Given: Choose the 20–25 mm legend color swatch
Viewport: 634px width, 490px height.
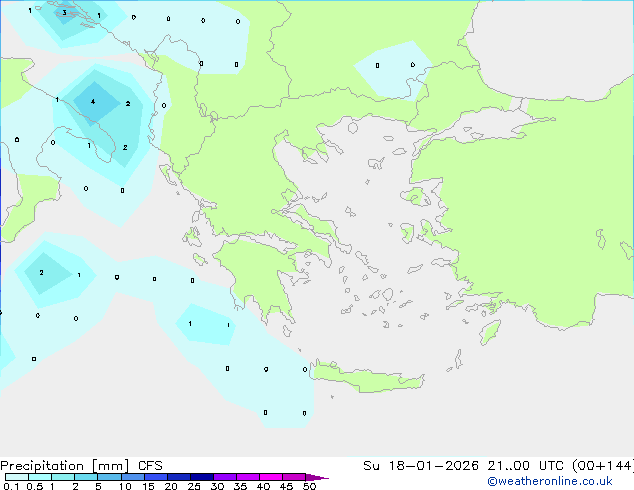Looking at the screenshot, I should click(x=178, y=477).
